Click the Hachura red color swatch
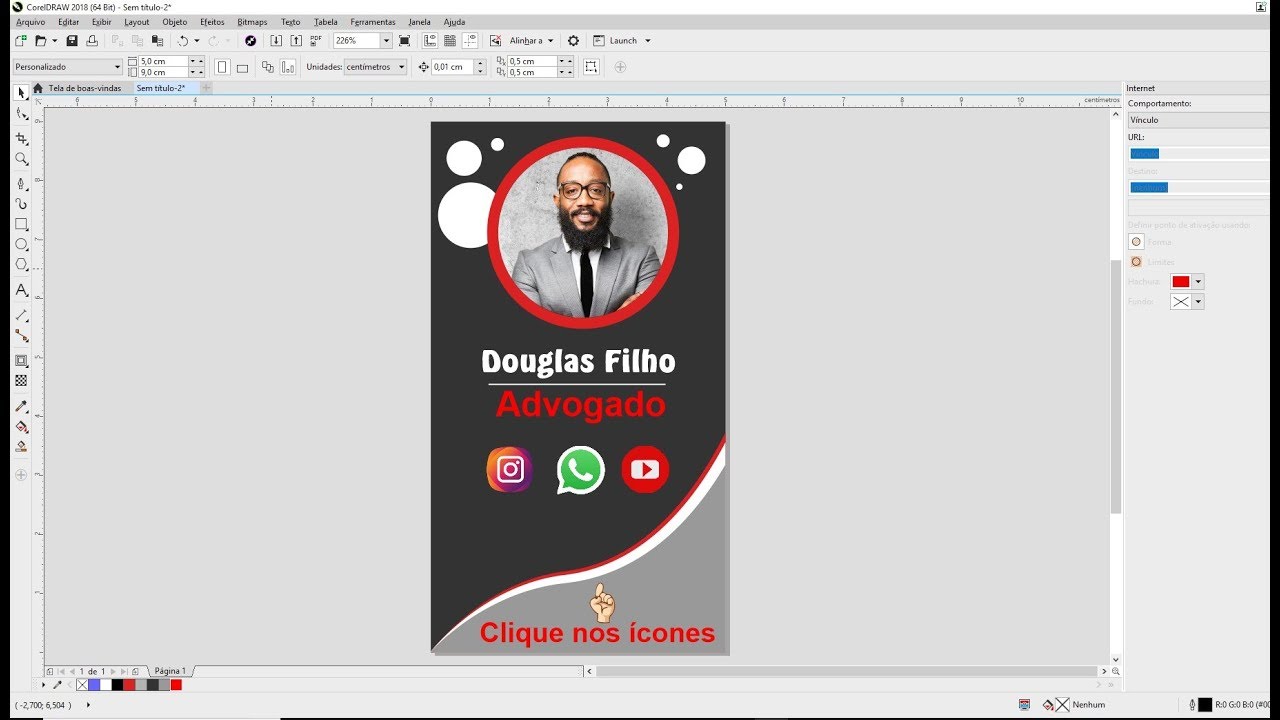 [x=1181, y=282]
